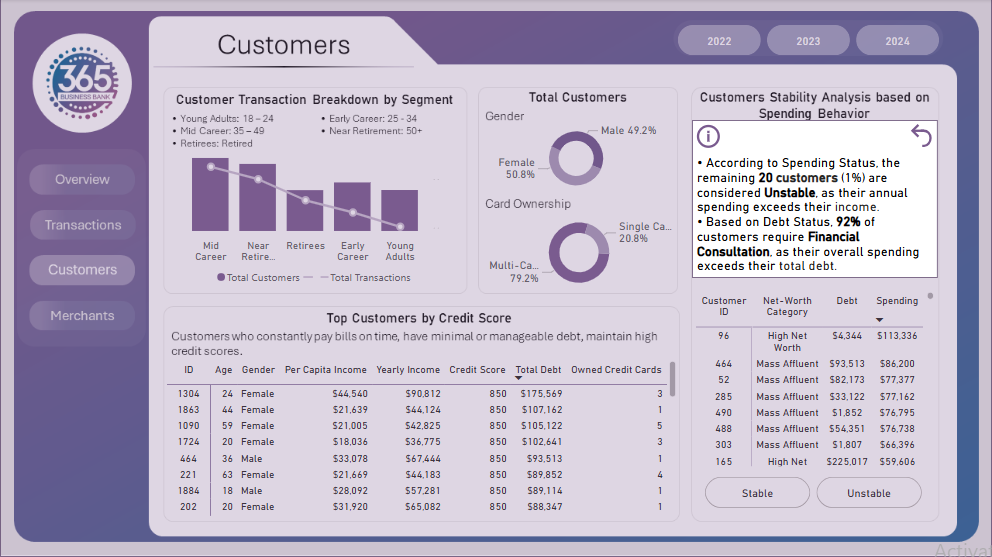Filter dashboard by year 2023
Viewport: 992px width, 557px height.
click(808, 41)
